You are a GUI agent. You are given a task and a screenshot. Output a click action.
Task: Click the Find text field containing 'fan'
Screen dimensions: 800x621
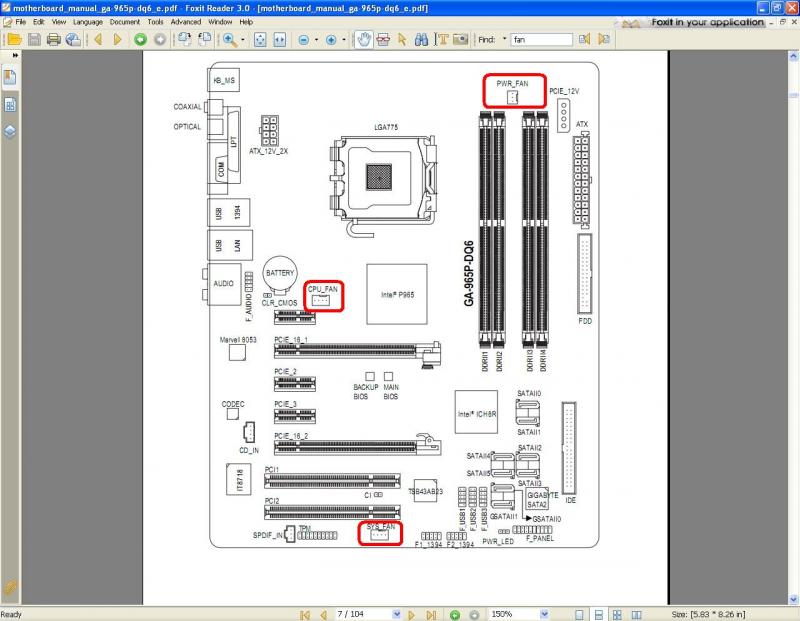[x=541, y=39]
